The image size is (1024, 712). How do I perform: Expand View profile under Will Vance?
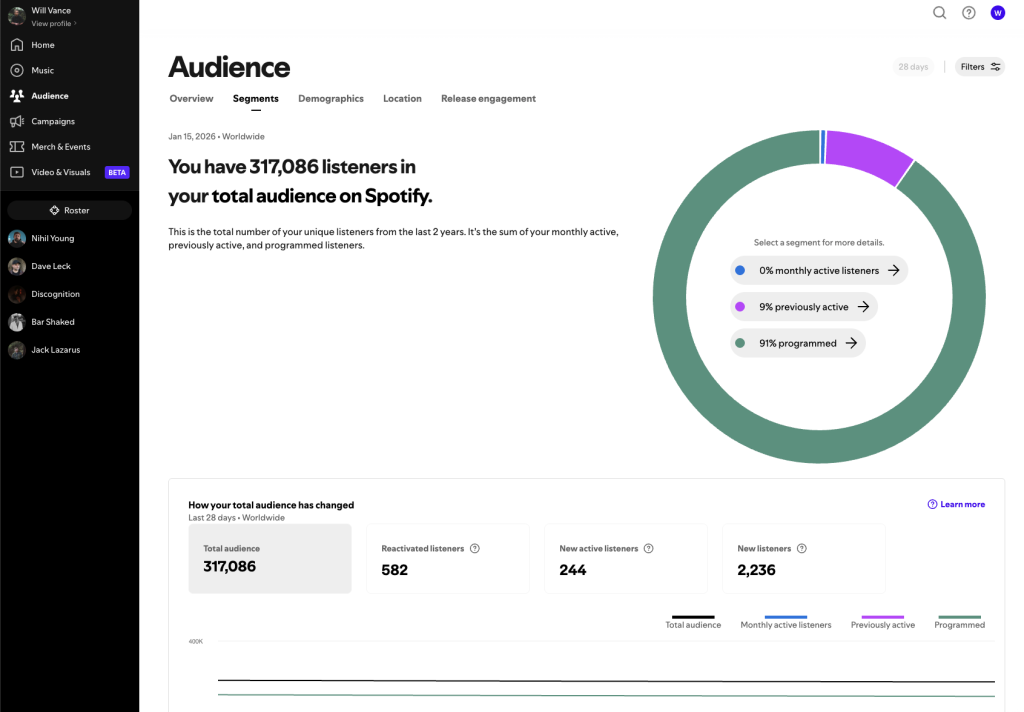click(x=54, y=23)
